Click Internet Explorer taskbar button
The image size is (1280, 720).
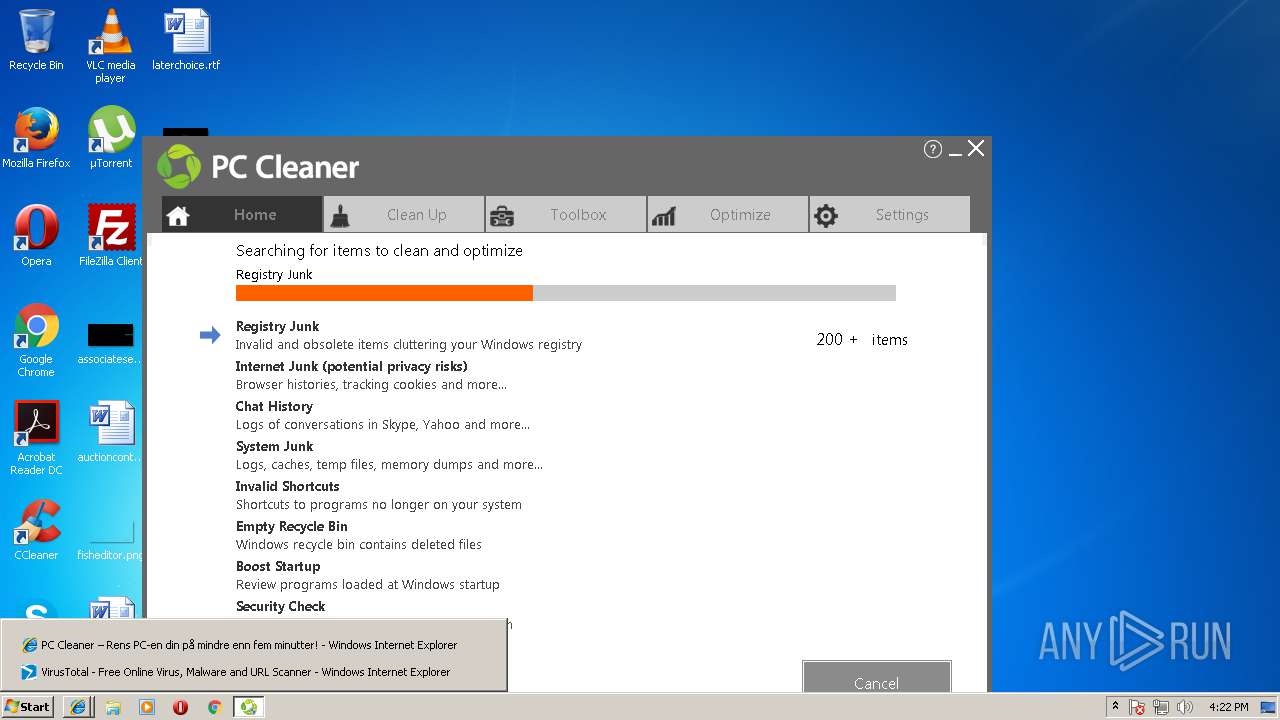coord(77,706)
